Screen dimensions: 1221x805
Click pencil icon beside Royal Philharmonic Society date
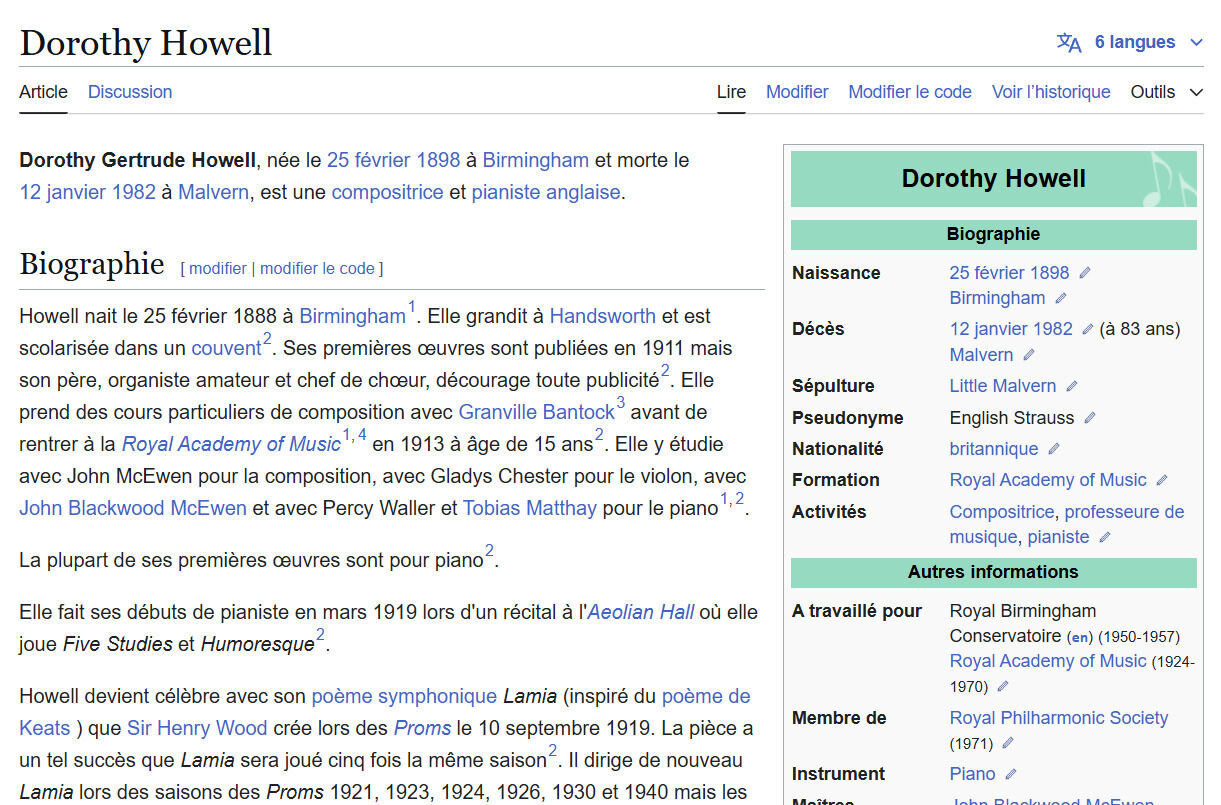coord(1008,743)
